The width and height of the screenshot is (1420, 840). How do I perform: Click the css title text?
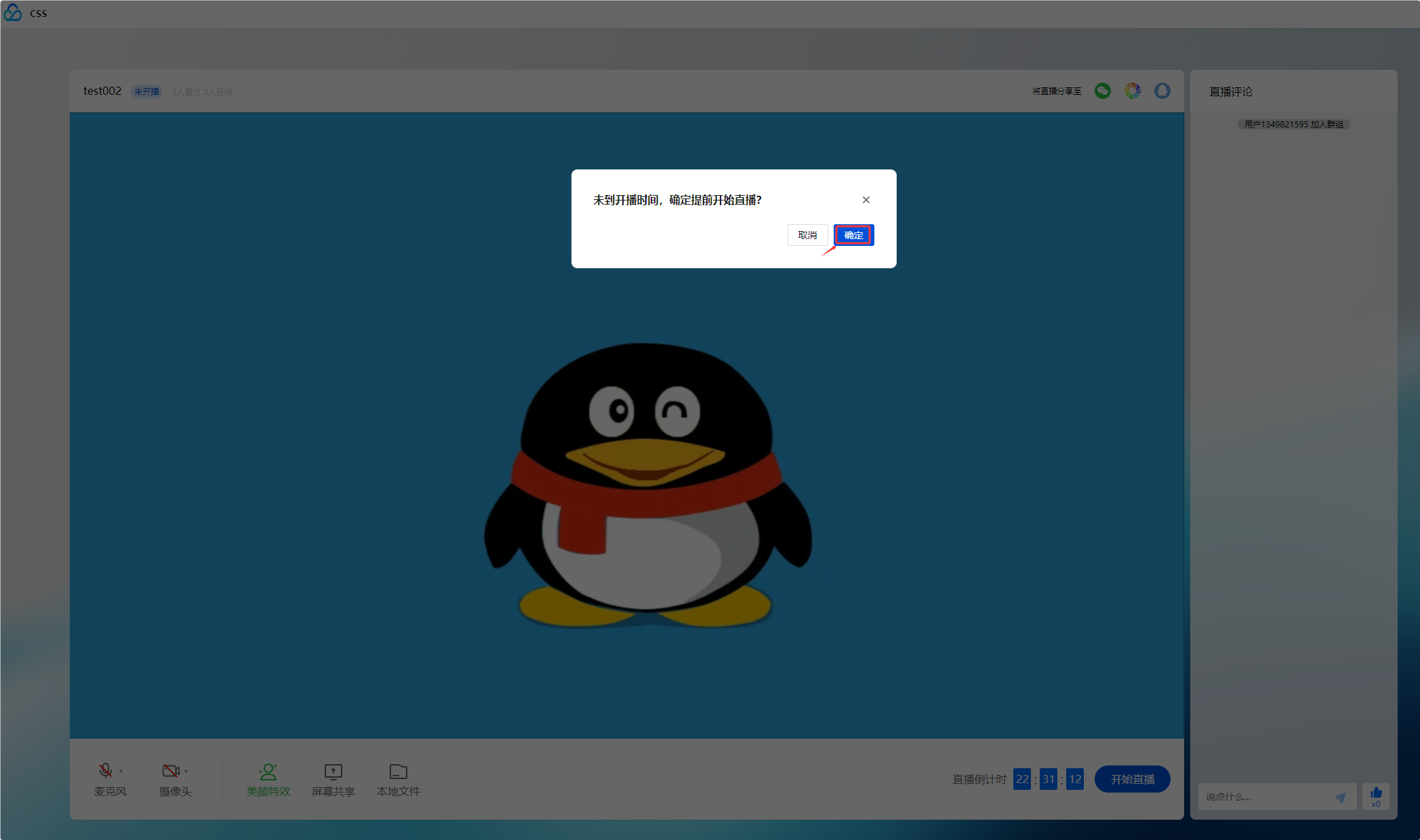click(39, 13)
